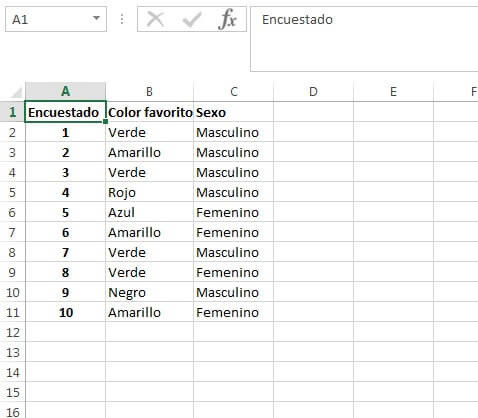This screenshot has width=478, height=418.
Task: Select row 11 header
Action: click(13, 312)
